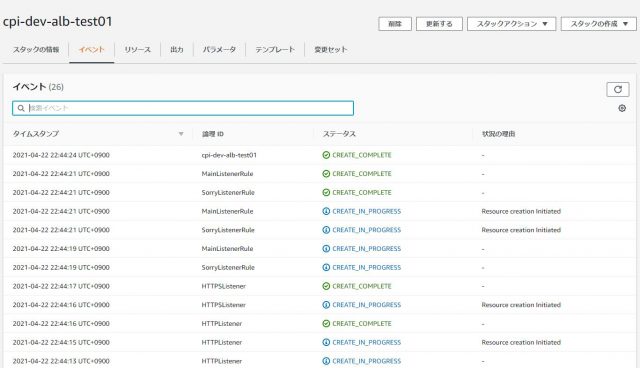Image resolution: width=640 pixels, height=368 pixels.
Task: Click the in-progress icon for SorryListenerRule at 22:44:19
Action: pyautogui.click(x=326, y=268)
